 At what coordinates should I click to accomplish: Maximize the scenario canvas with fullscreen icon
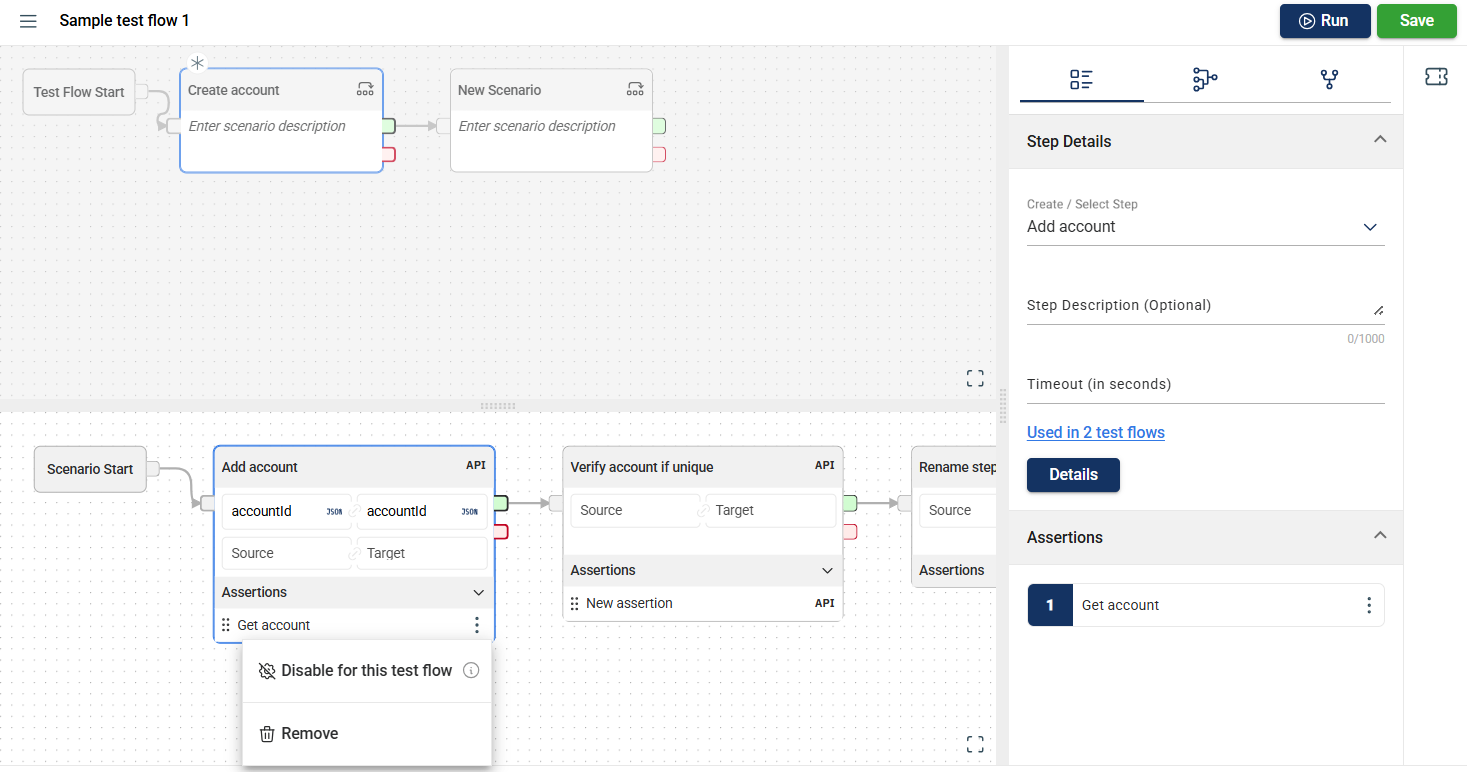[x=975, y=744]
